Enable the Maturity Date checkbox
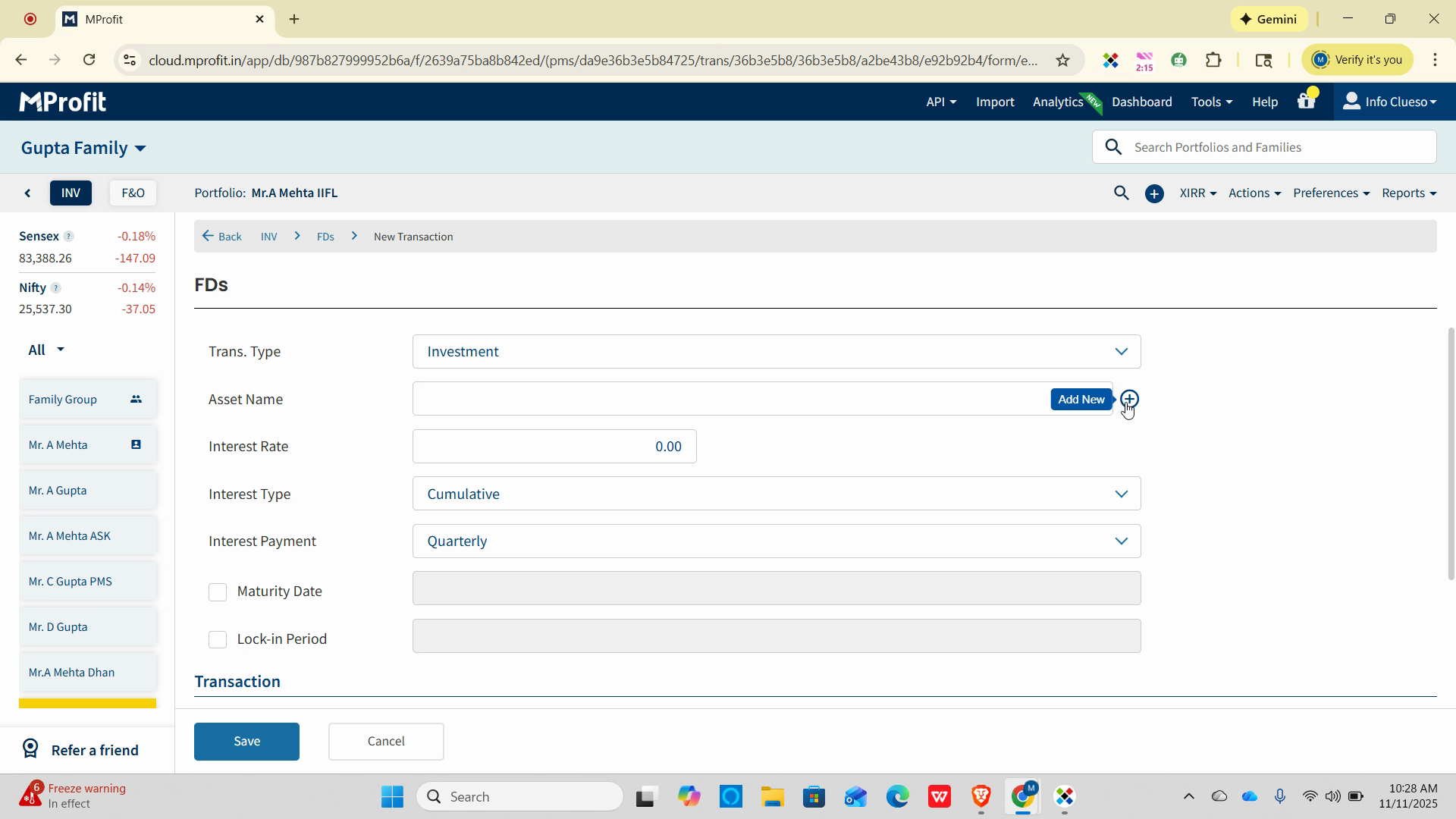Screen dimensions: 1456x819 click(218, 592)
